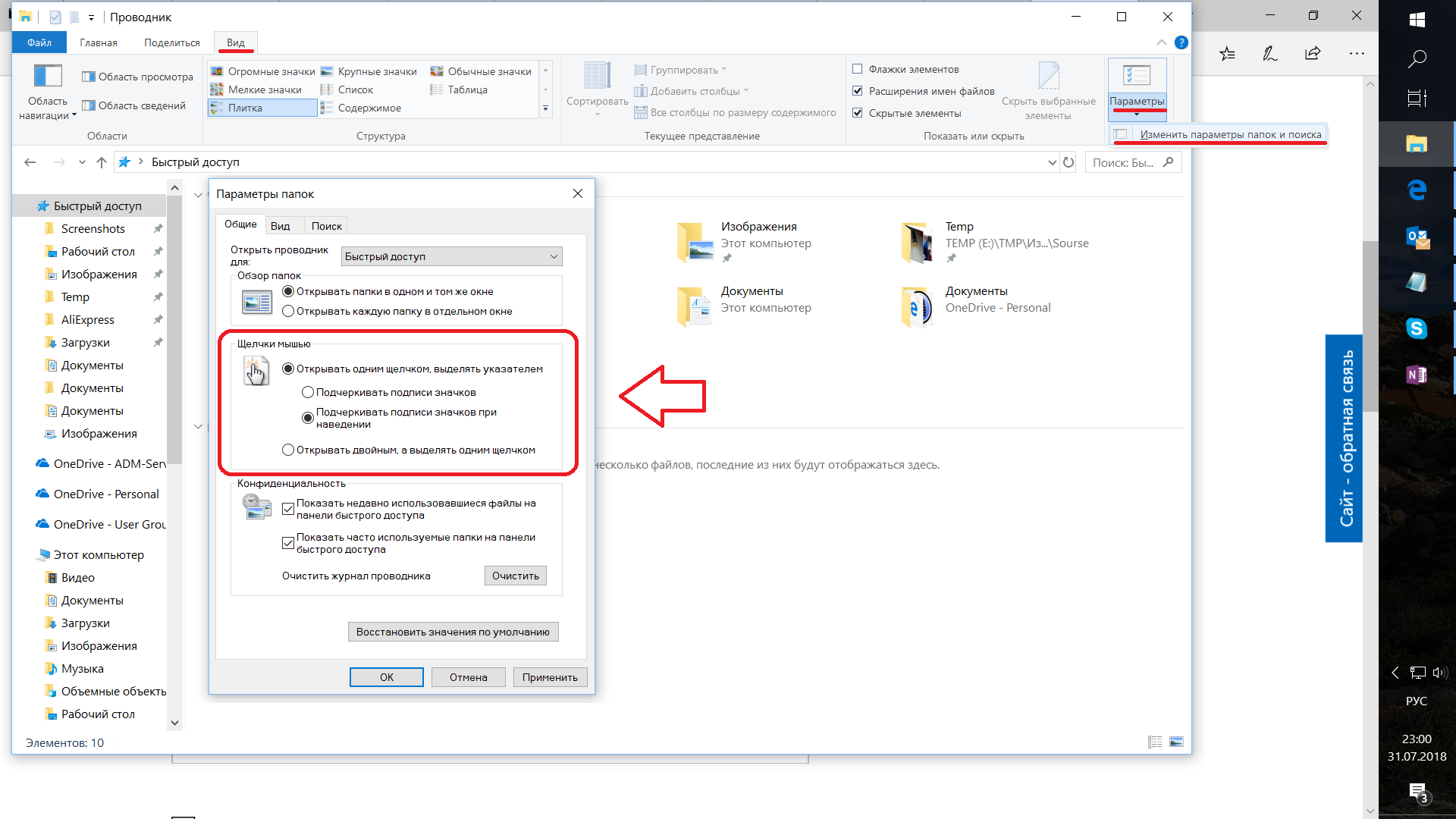Toggle Область просмотра preview pane
Image resolution: width=1456 pixels, height=819 pixels.
point(137,77)
